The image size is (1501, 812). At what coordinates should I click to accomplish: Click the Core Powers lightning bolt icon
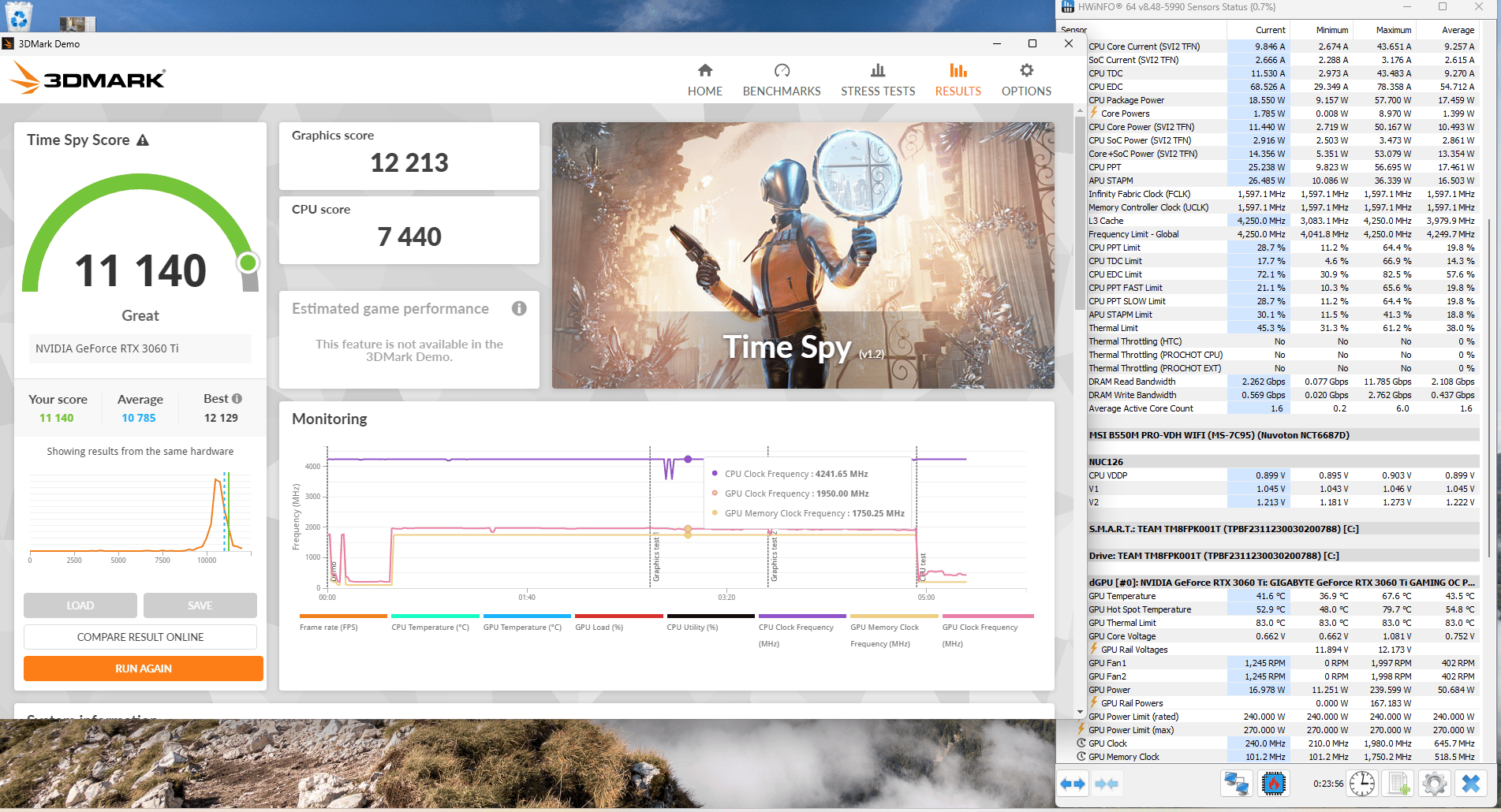(x=1094, y=113)
